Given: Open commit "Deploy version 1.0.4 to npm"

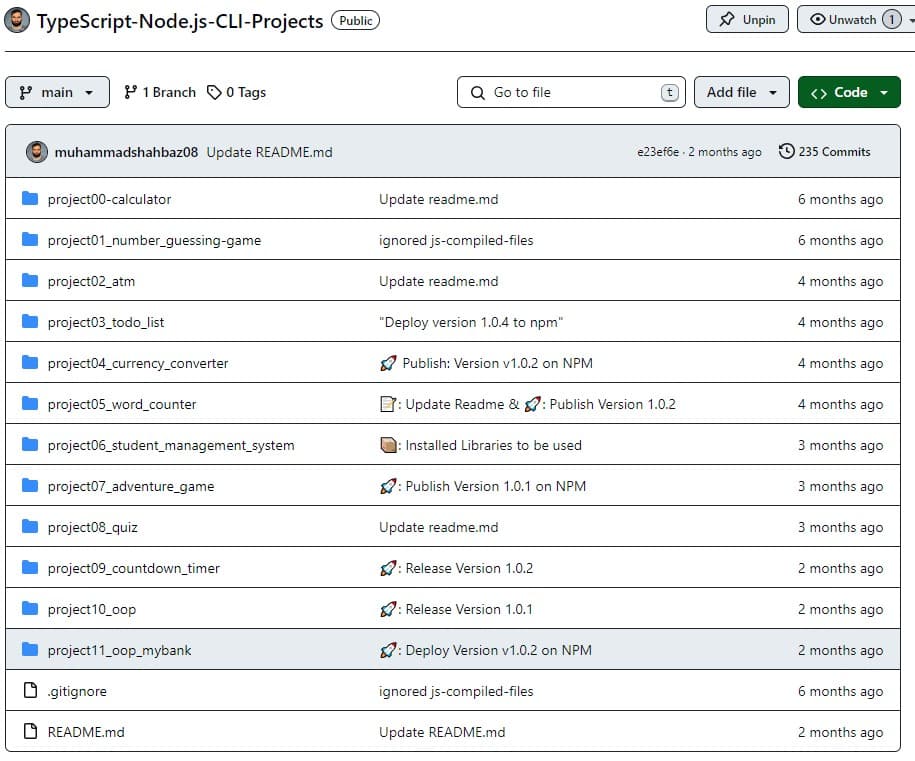Looking at the screenshot, I should tap(471, 322).
